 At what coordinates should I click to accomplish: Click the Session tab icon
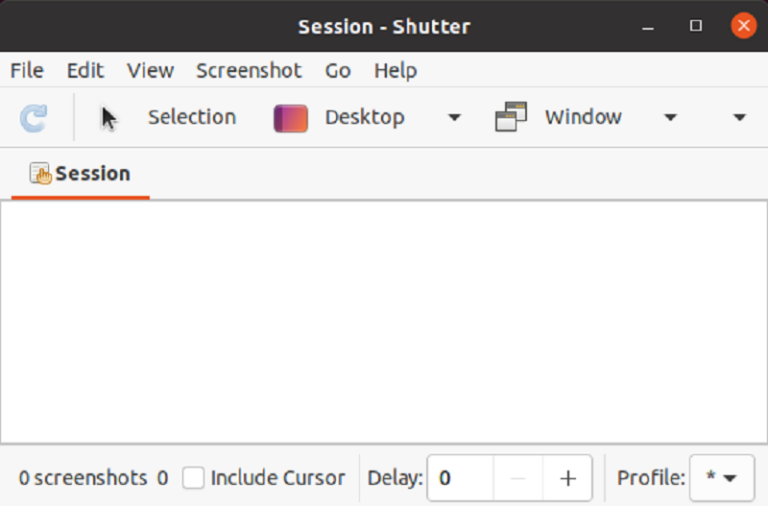(40, 174)
